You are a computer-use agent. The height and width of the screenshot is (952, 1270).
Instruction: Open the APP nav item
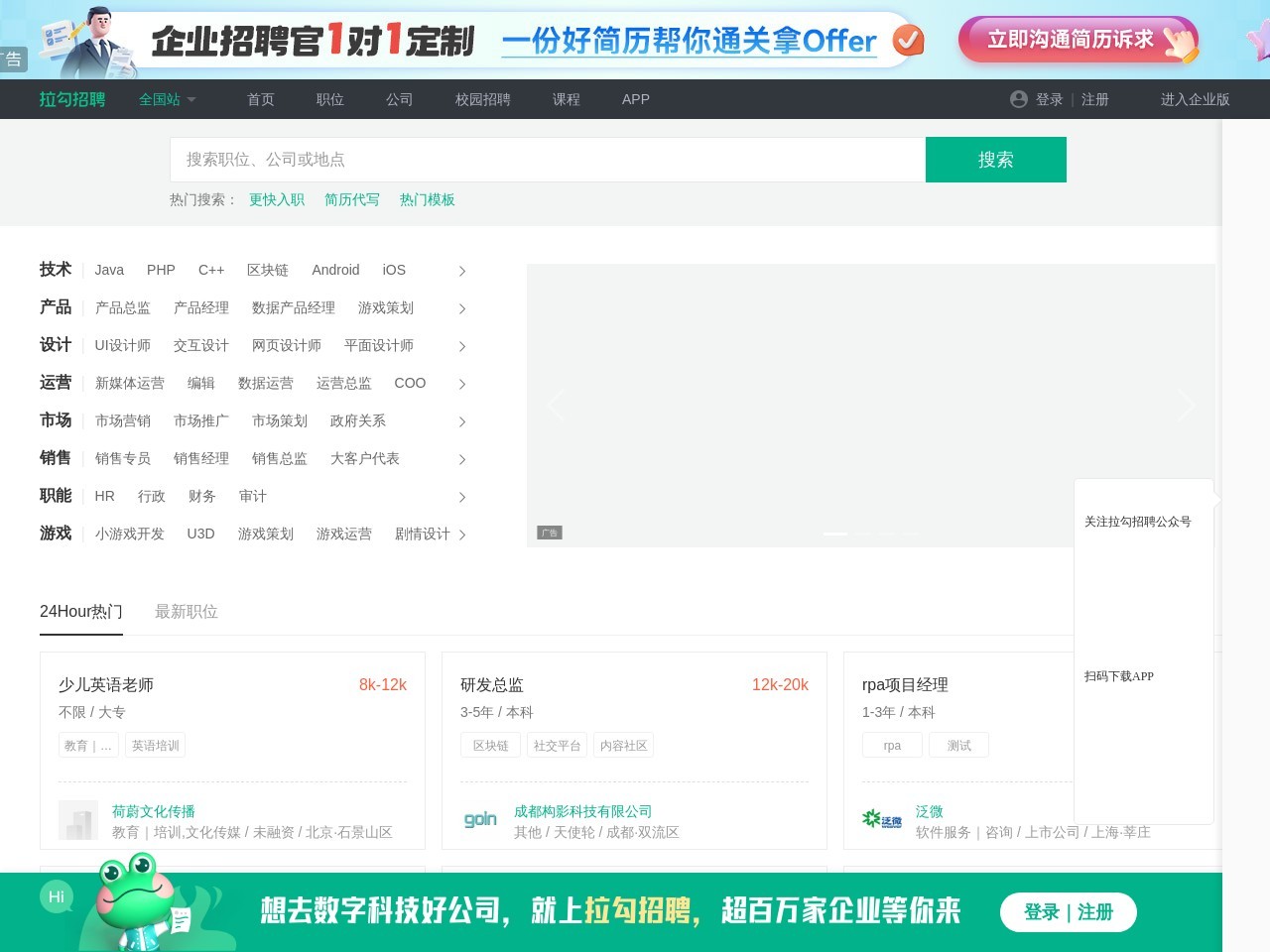point(636,99)
